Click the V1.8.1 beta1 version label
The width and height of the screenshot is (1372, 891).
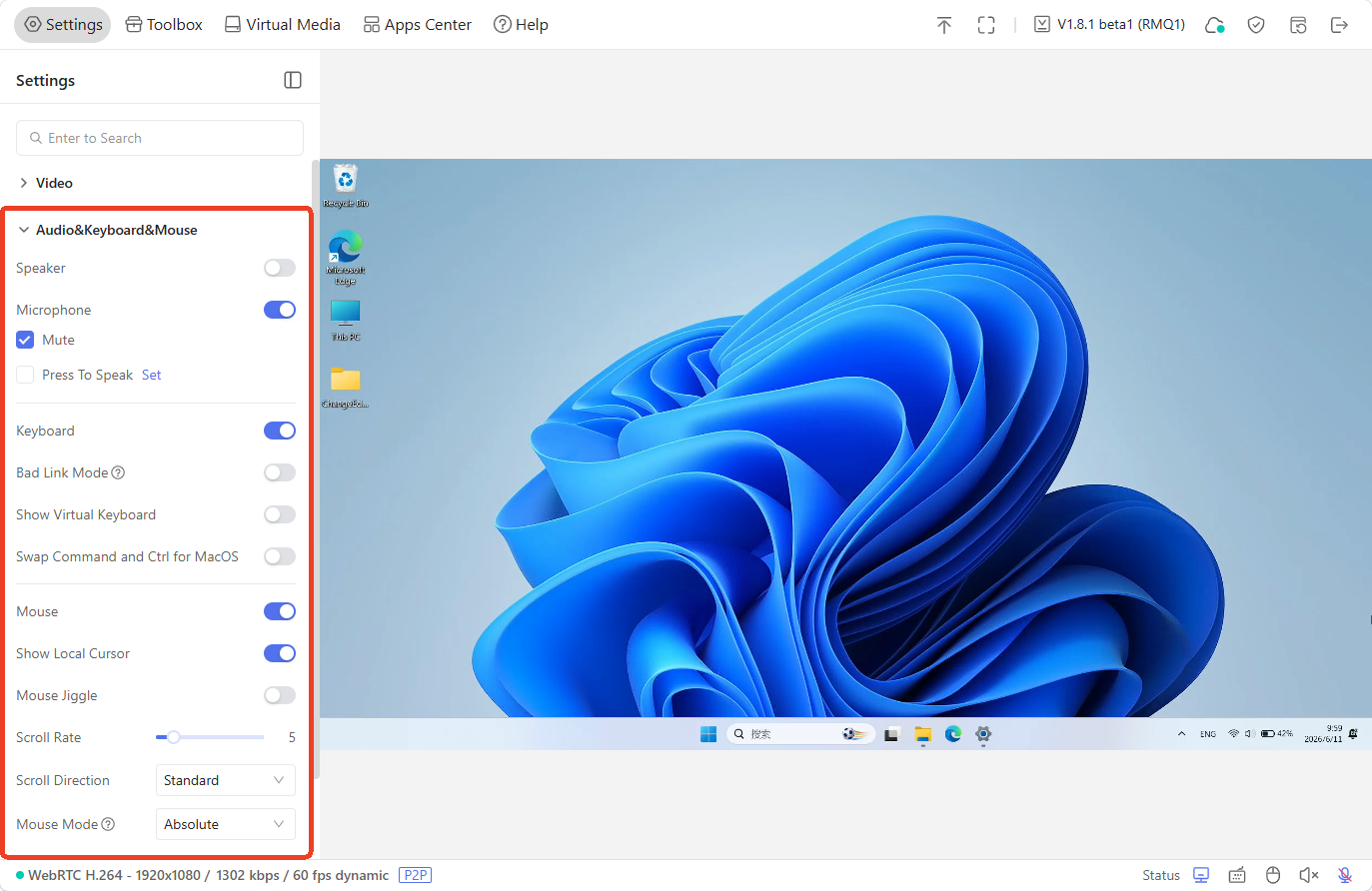click(1109, 25)
